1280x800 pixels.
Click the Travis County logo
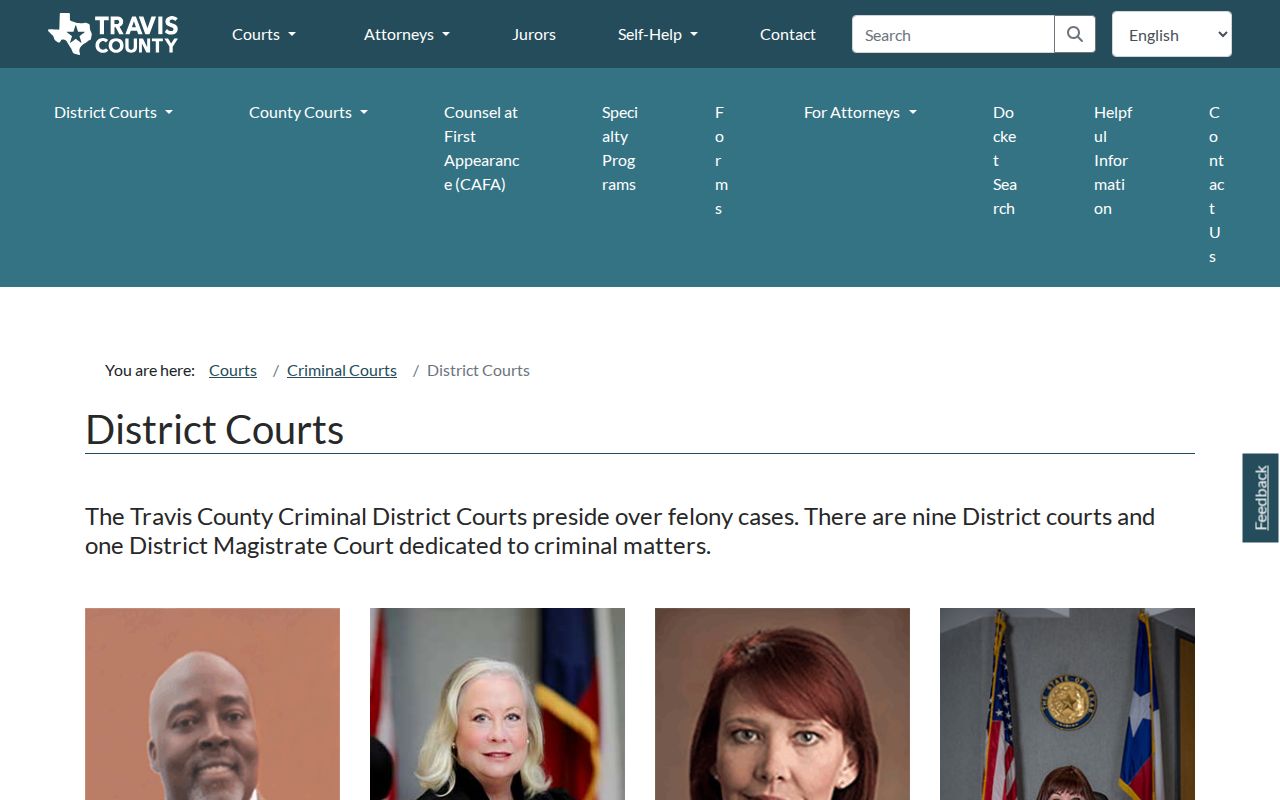[x=113, y=34]
